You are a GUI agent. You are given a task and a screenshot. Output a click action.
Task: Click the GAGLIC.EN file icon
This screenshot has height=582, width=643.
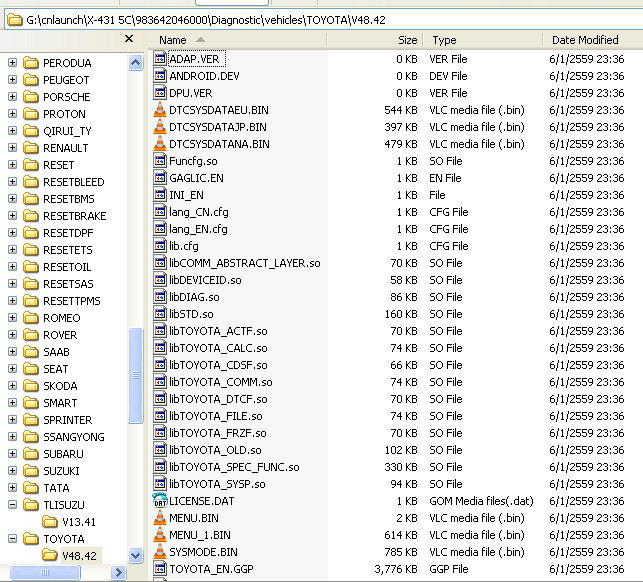click(x=160, y=178)
